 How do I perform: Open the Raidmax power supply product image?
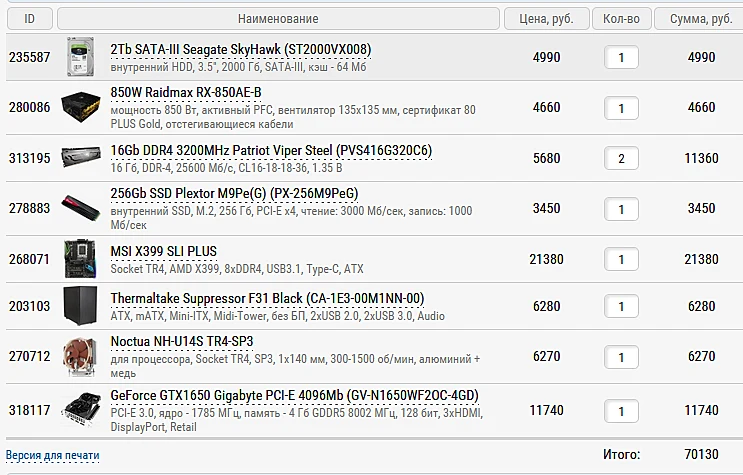pos(81,108)
